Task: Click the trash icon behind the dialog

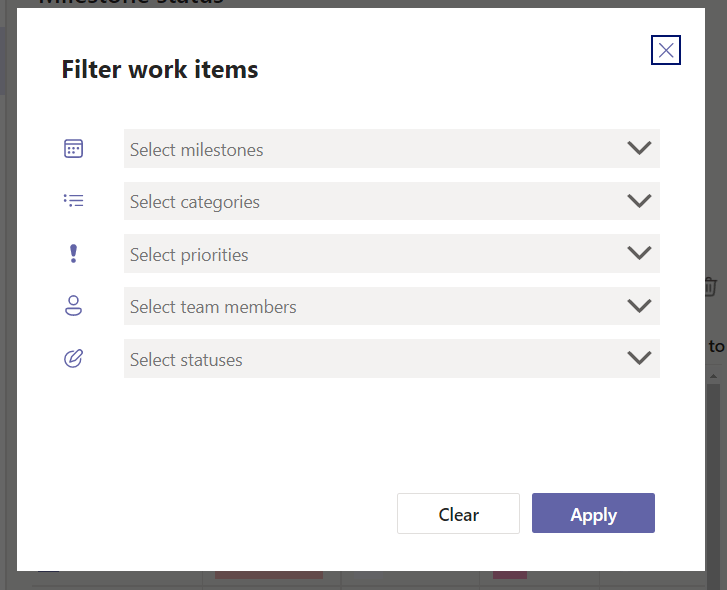Action: click(x=711, y=285)
